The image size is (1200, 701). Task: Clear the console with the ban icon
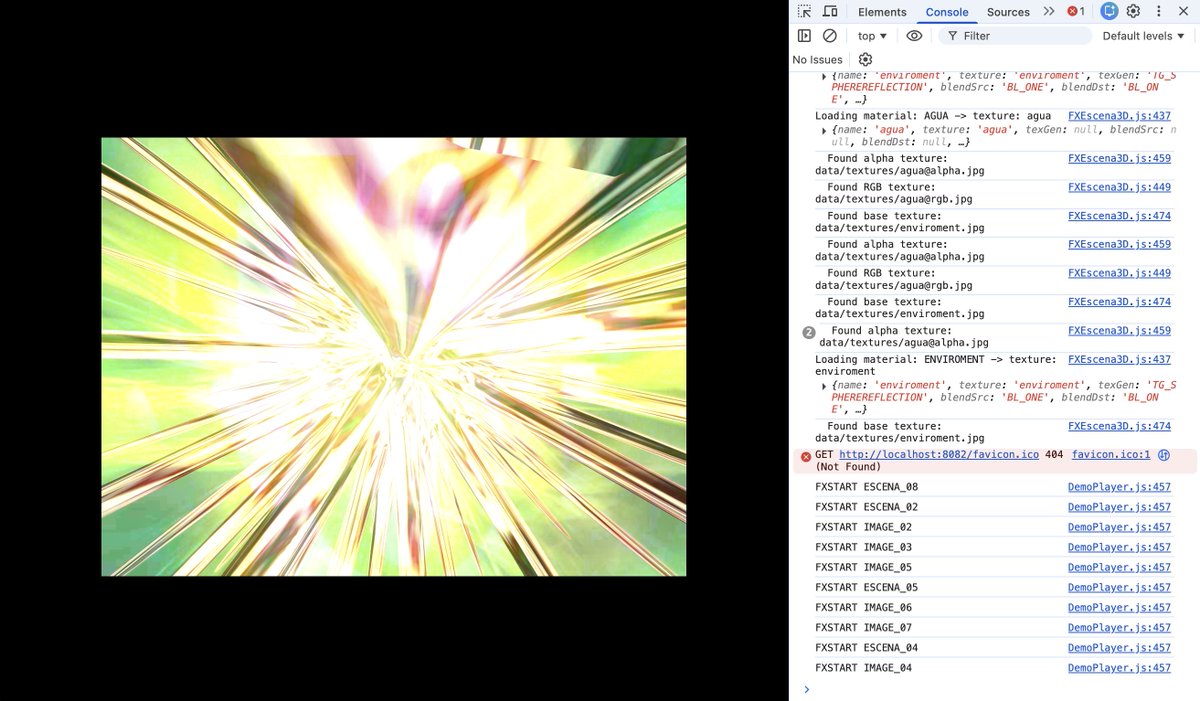pyautogui.click(x=830, y=36)
